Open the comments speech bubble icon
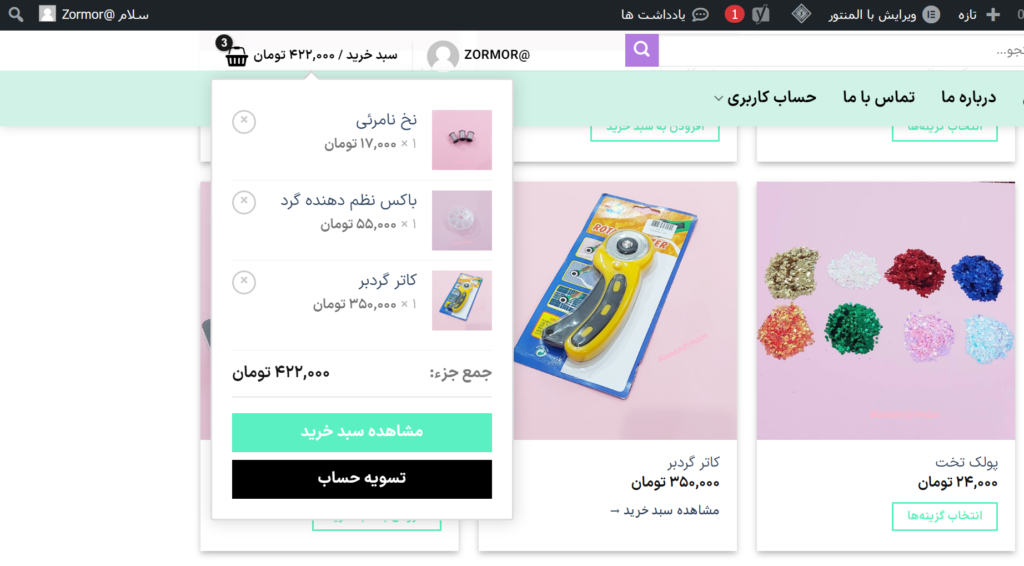1024x566 pixels. coord(700,14)
